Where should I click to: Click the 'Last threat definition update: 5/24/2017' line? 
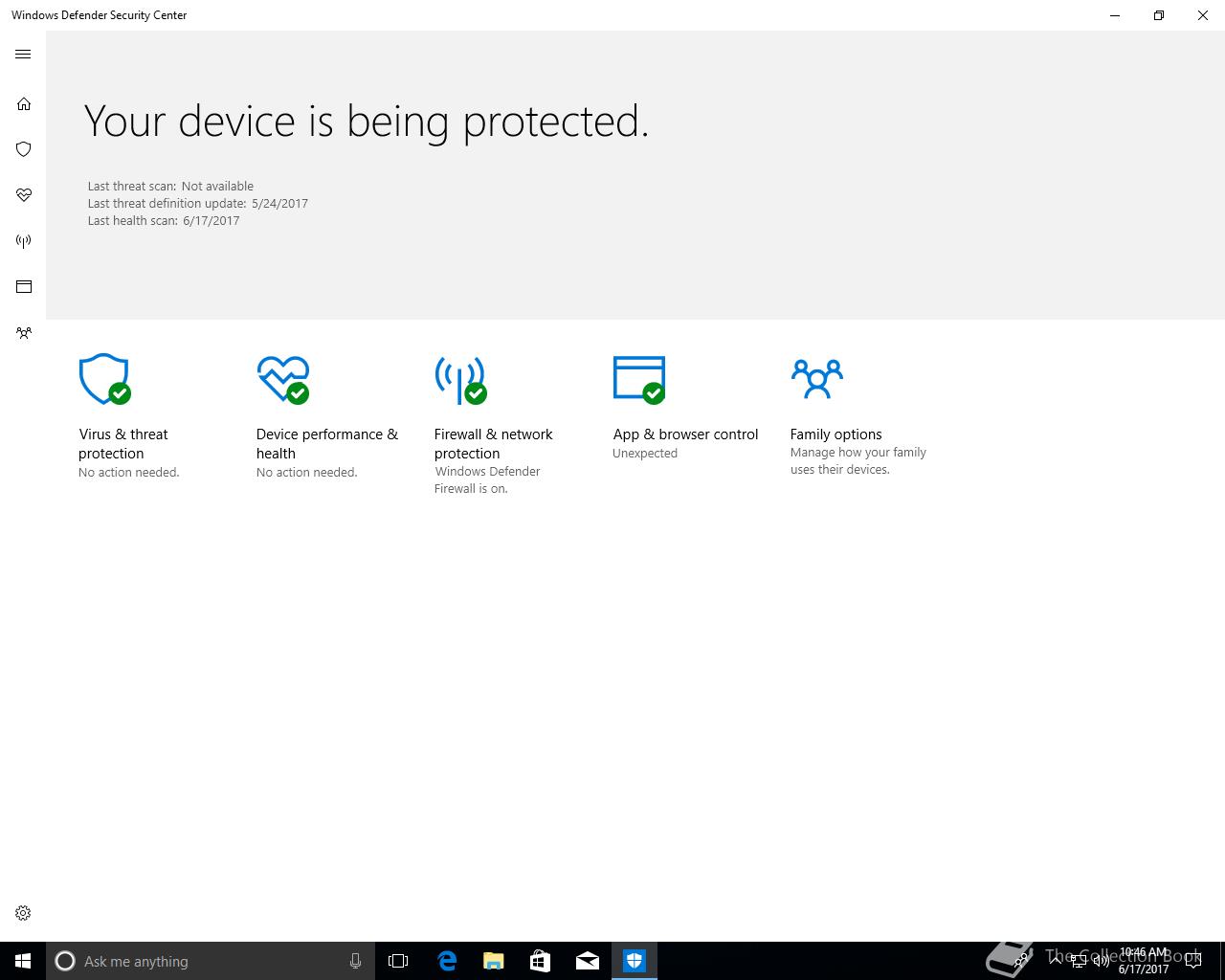[198, 204]
